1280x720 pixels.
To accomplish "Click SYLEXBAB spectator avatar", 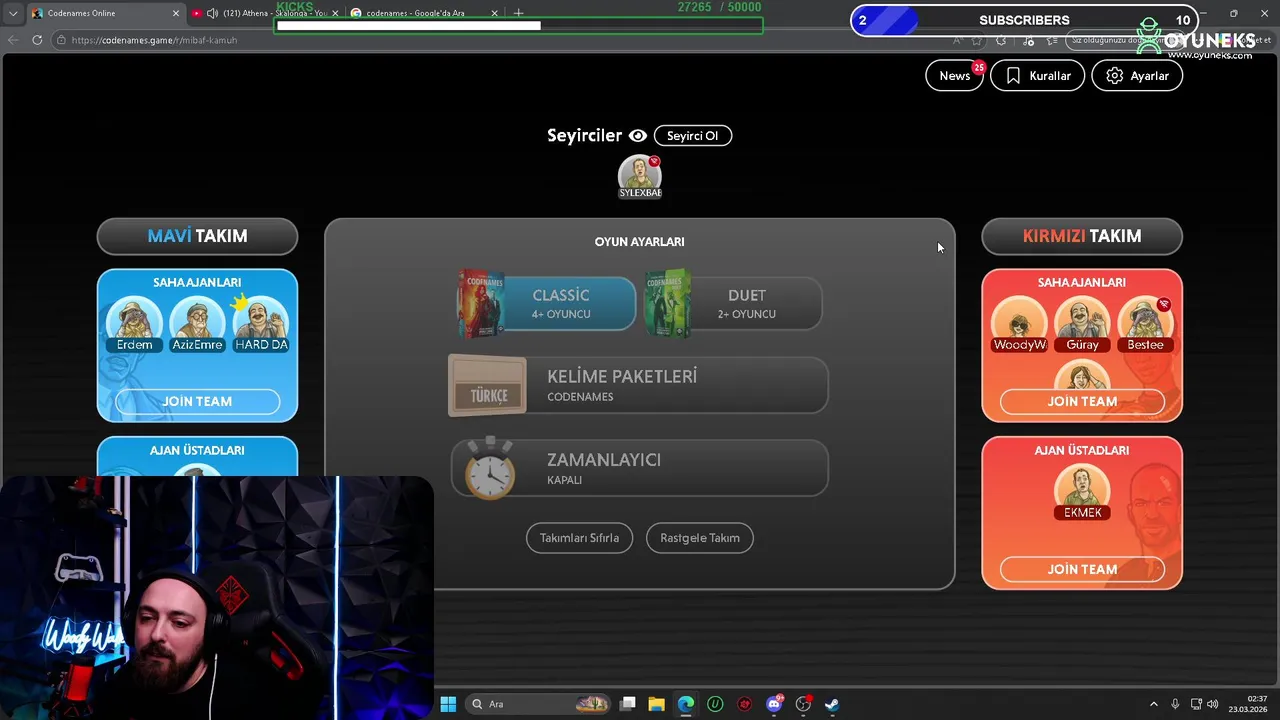I will coord(640,177).
